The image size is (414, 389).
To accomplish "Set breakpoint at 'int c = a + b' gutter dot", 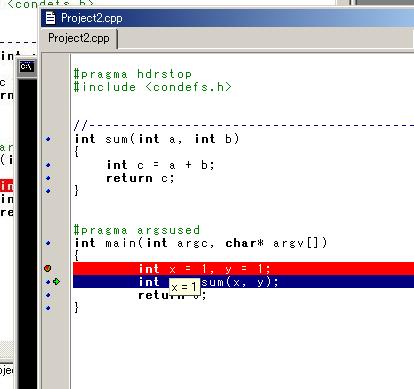I will pyautogui.click(x=48, y=165).
